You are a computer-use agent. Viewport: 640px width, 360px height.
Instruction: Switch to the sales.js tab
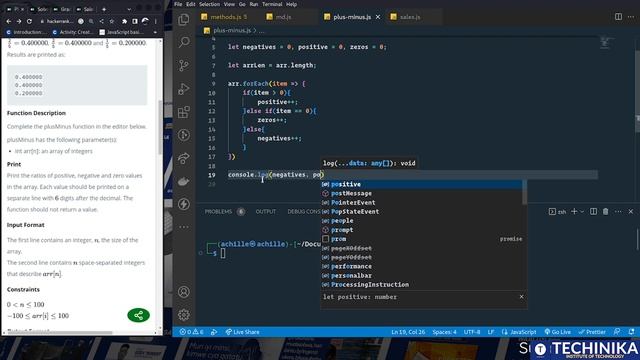click(x=410, y=17)
